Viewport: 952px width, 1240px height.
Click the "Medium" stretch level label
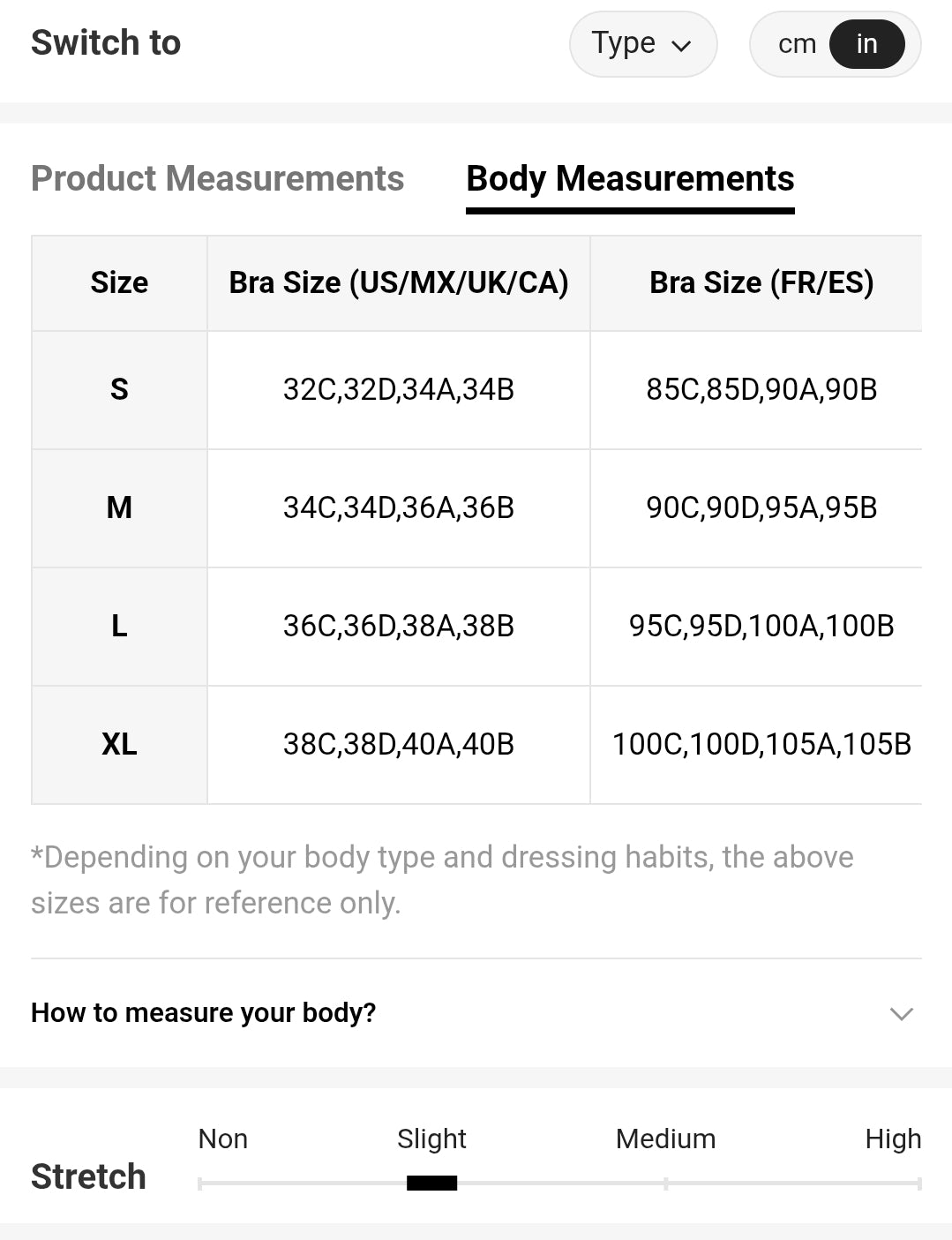[x=665, y=1139]
